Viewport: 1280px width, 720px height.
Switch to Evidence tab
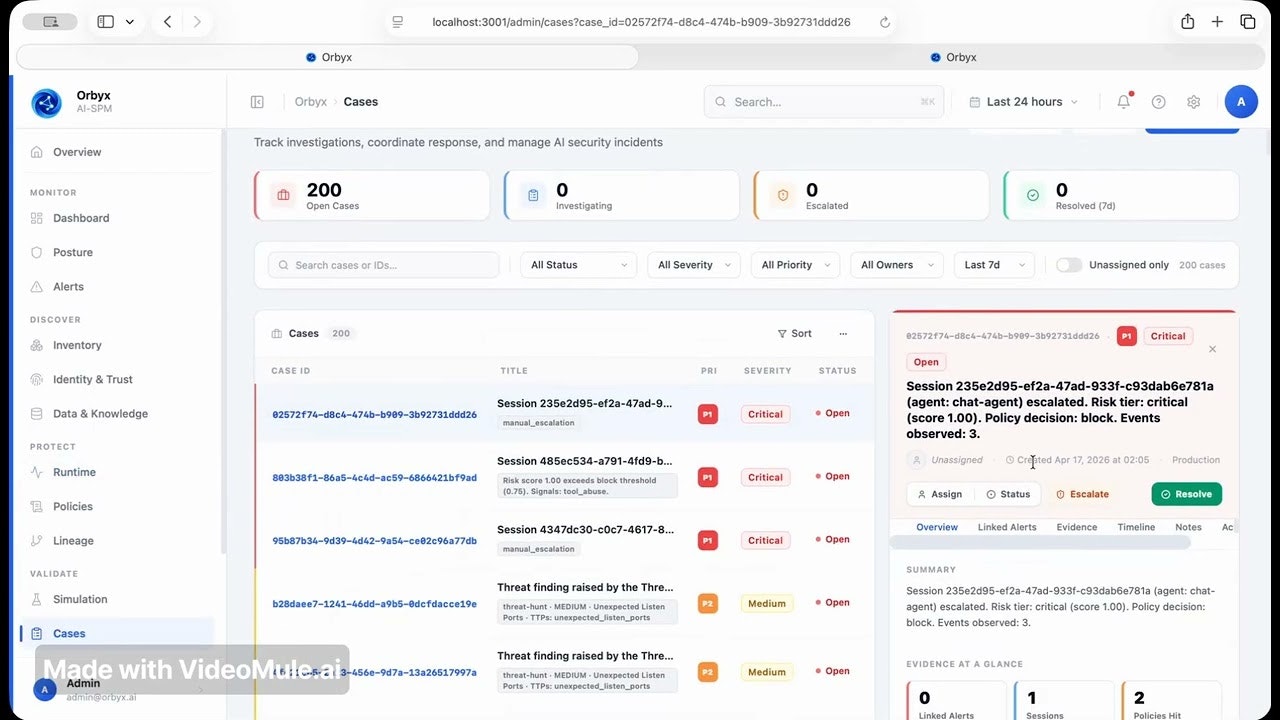pos(1077,527)
